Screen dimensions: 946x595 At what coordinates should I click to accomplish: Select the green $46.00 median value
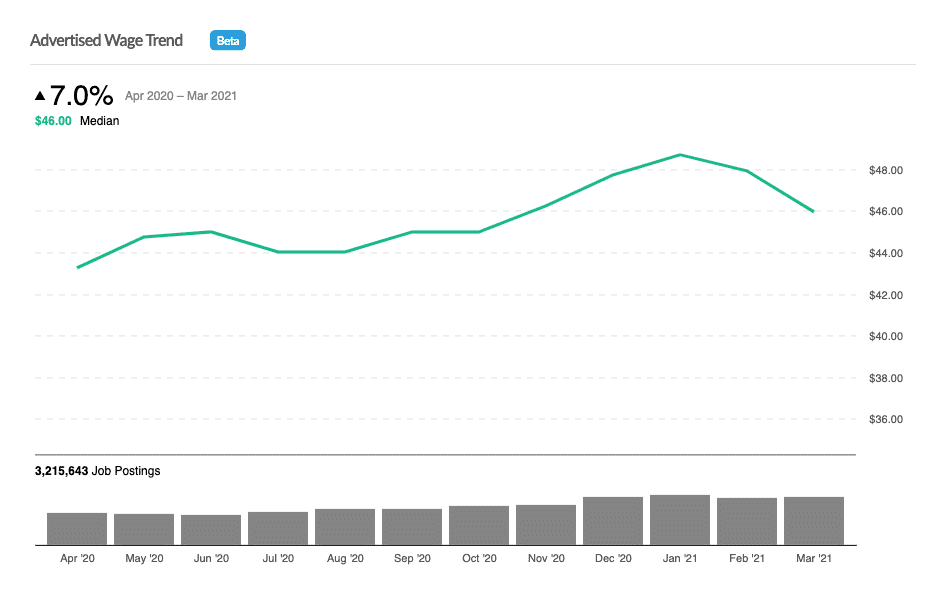pos(53,121)
